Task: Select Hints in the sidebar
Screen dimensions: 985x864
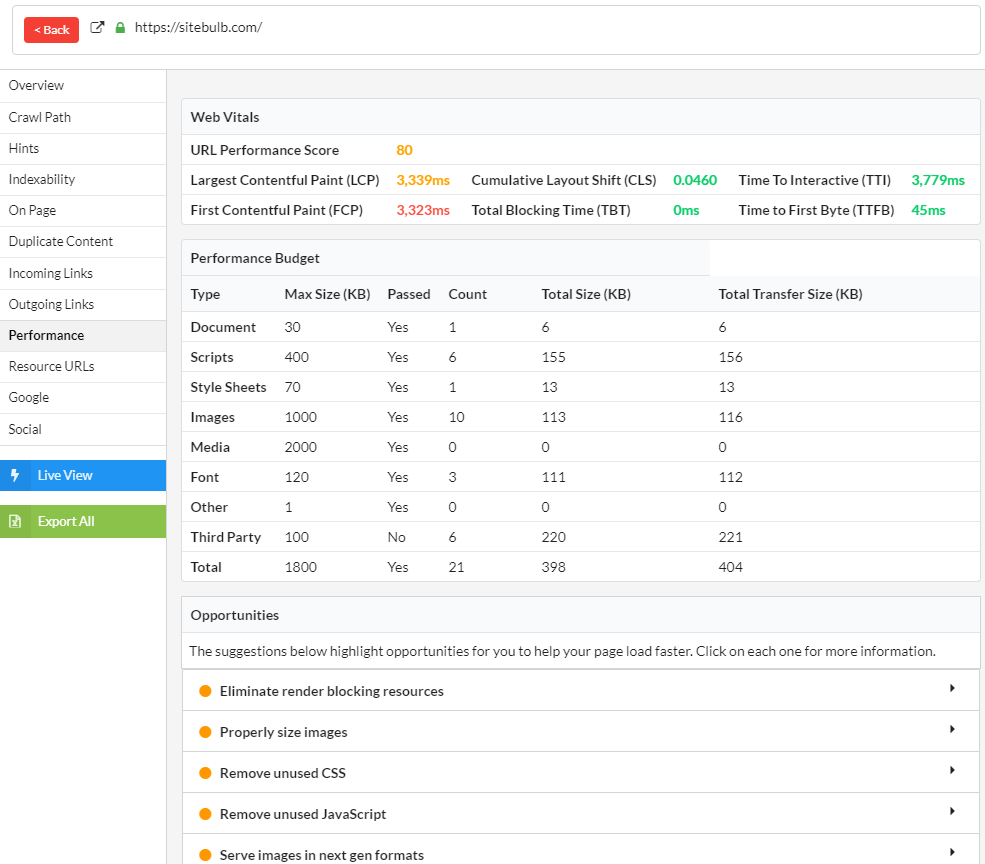Action: click(x=83, y=148)
